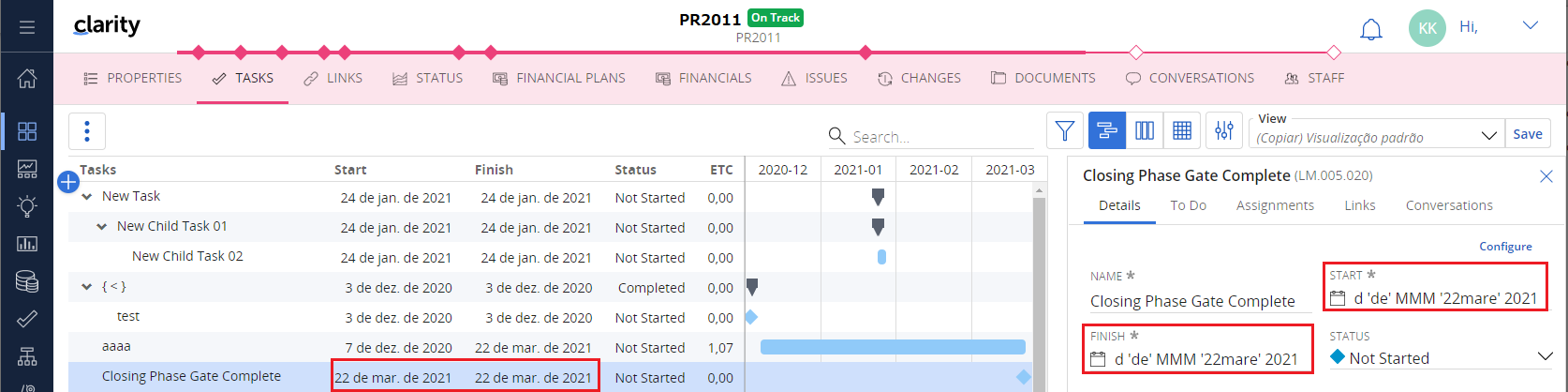1568x392 pixels.
Task: Click the task Search field
Action: [x=937, y=137]
